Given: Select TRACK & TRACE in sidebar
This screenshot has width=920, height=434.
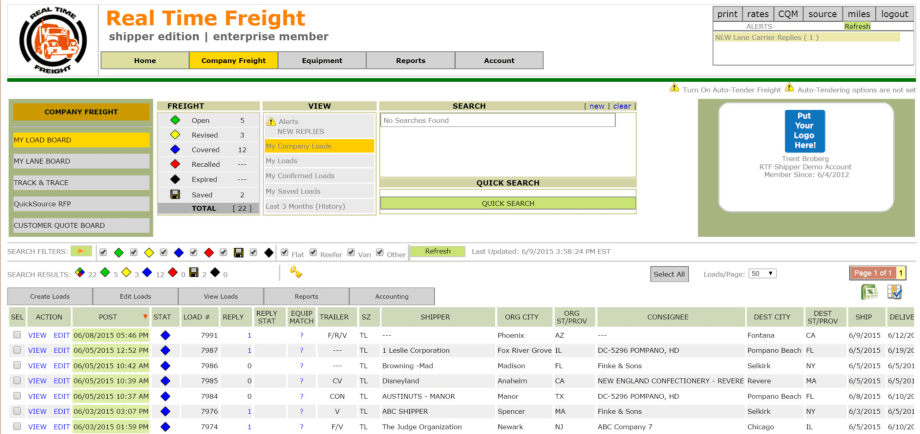Looking at the screenshot, I should 82,182.
